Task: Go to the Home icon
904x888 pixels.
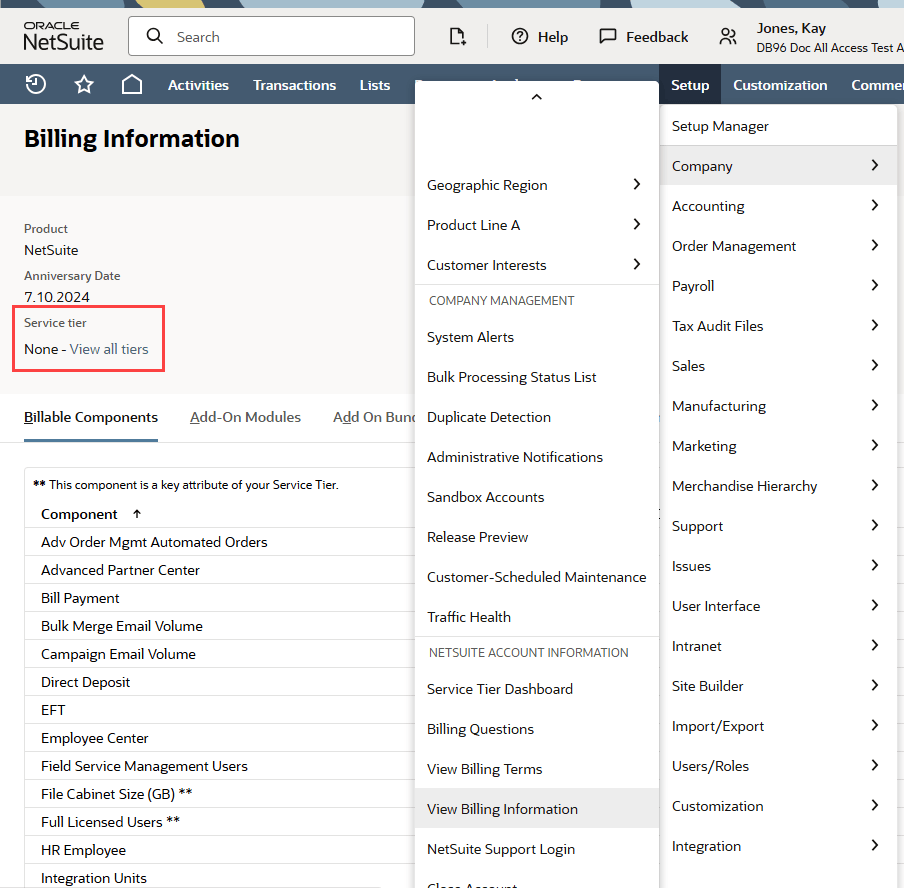Action: coord(132,84)
